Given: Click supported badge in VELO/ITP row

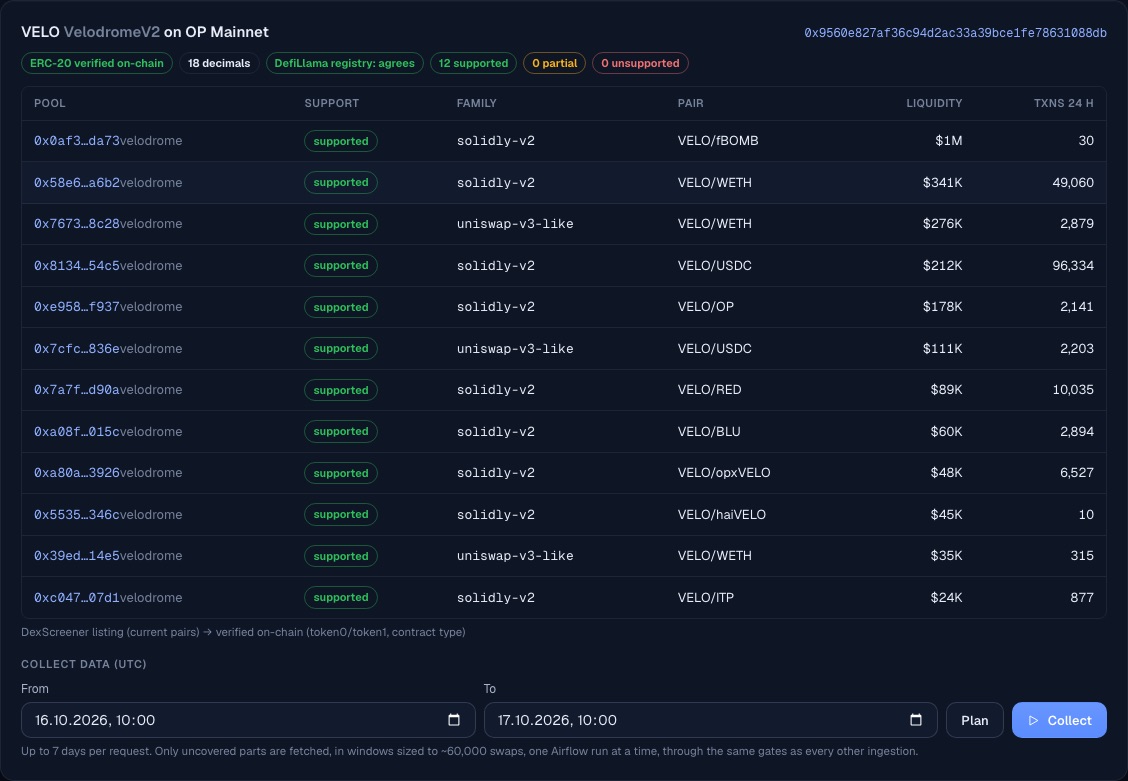Looking at the screenshot, I should click(x=341, y=598).
